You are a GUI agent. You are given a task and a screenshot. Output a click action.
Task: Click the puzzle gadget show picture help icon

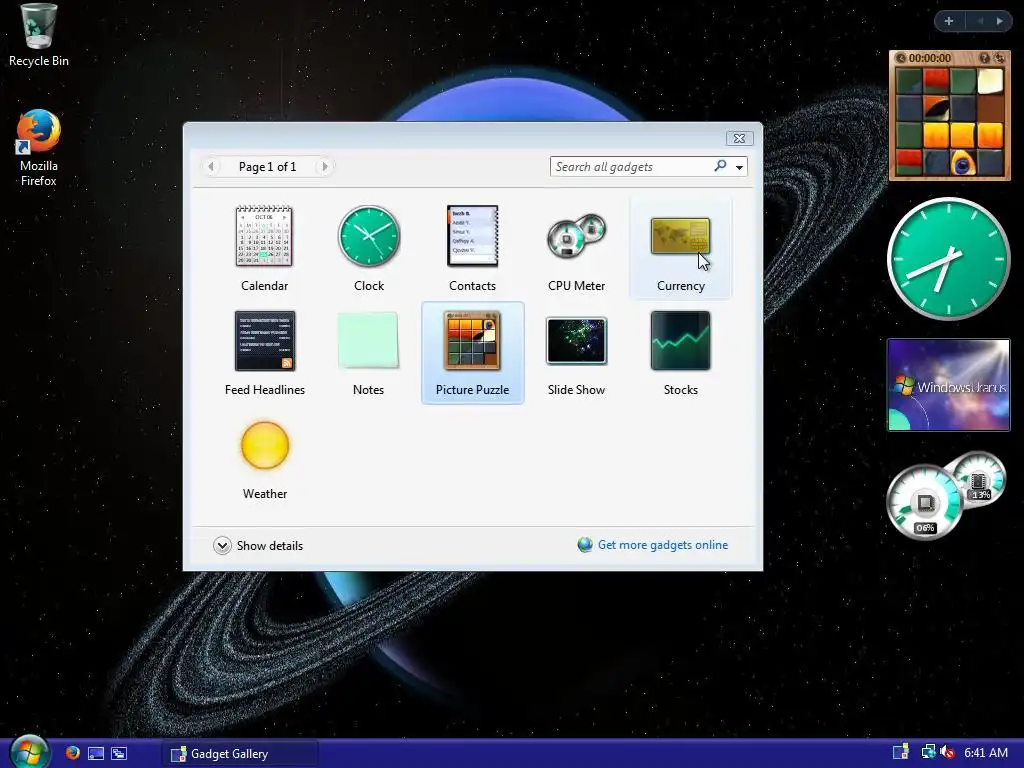pyautogui.click(x=984, y=58)
